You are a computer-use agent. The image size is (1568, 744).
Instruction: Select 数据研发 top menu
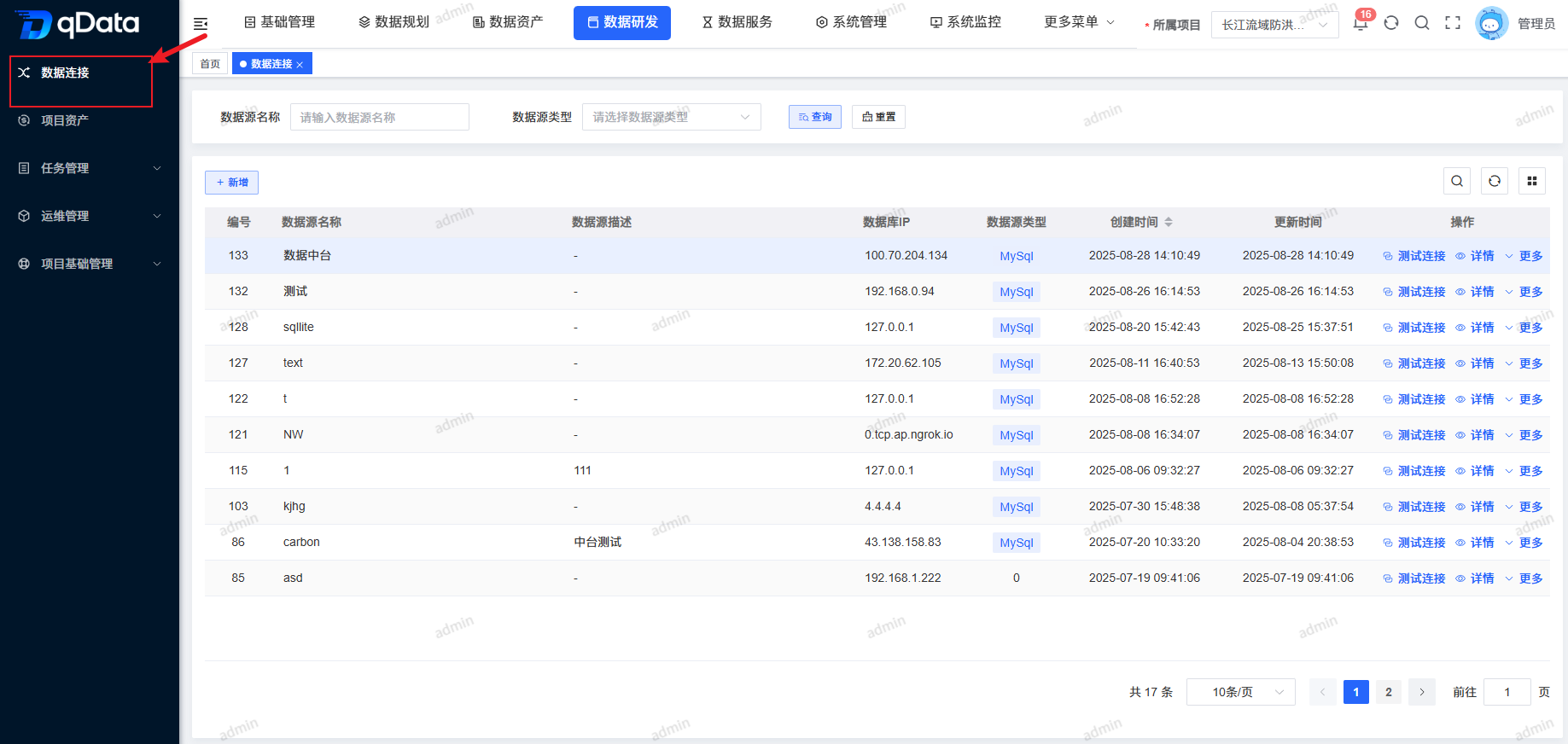622,22
